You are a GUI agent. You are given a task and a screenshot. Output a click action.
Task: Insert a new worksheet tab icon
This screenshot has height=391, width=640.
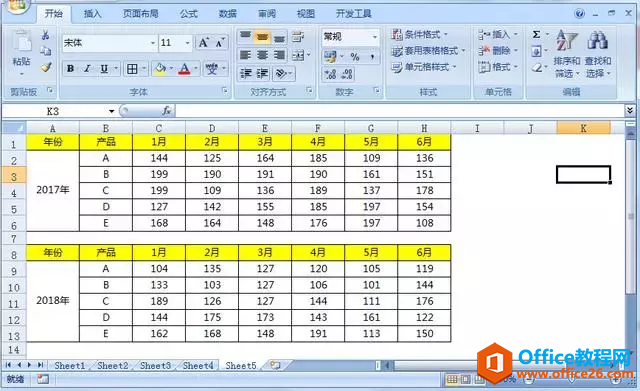pyautogui.click(x=276, y=365)
